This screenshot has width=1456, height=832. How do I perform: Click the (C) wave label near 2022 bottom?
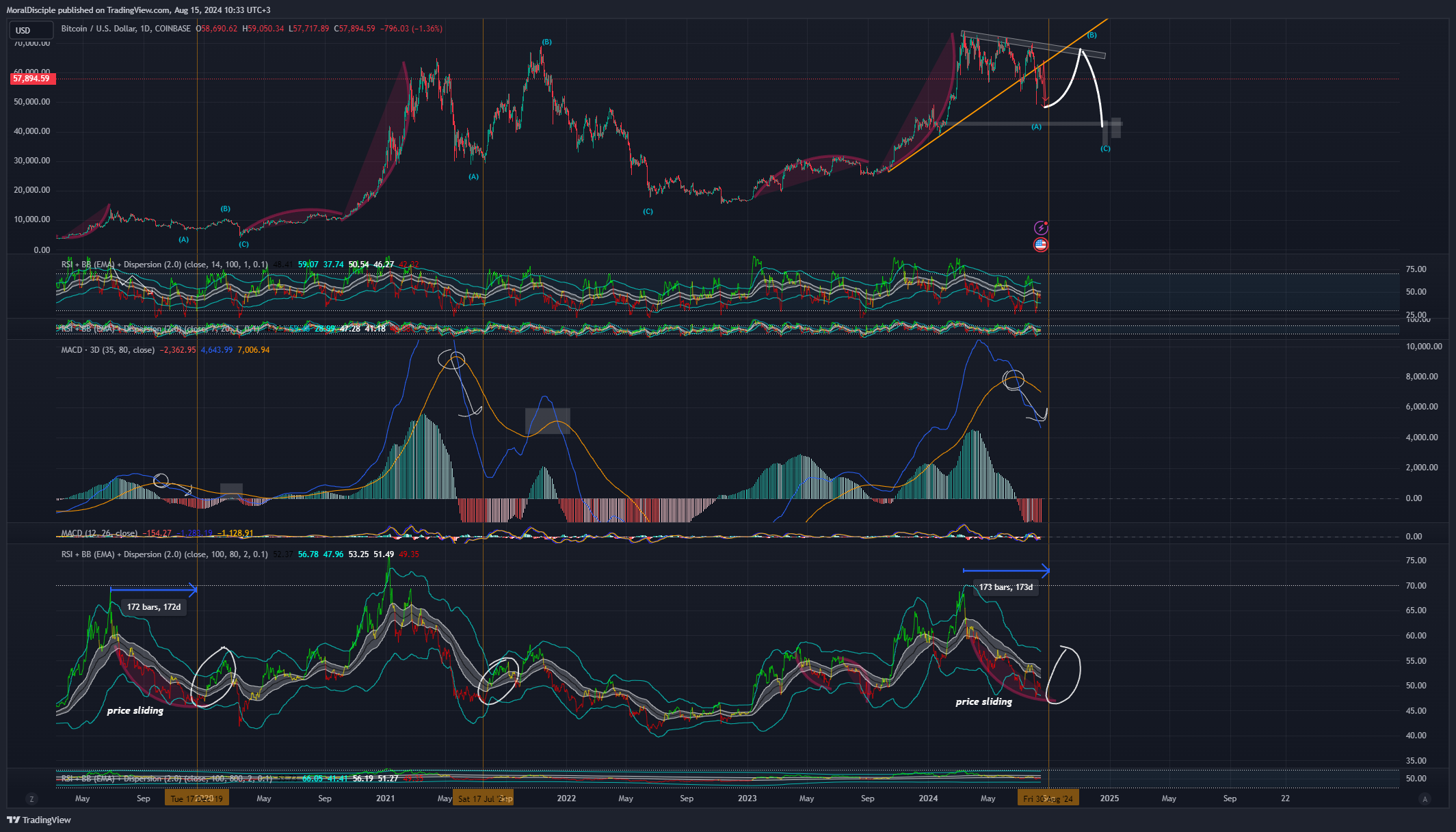click(648, 212)
